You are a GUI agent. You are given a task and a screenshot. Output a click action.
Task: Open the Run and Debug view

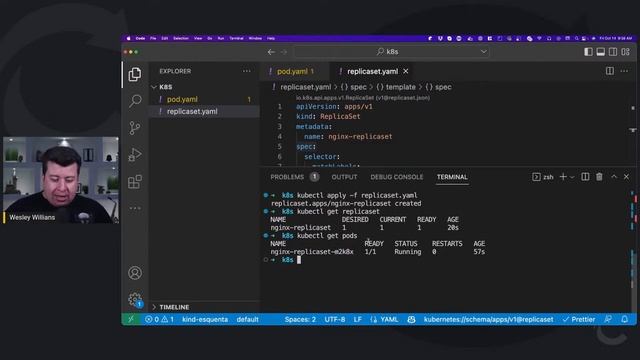[x=135, y=155]
